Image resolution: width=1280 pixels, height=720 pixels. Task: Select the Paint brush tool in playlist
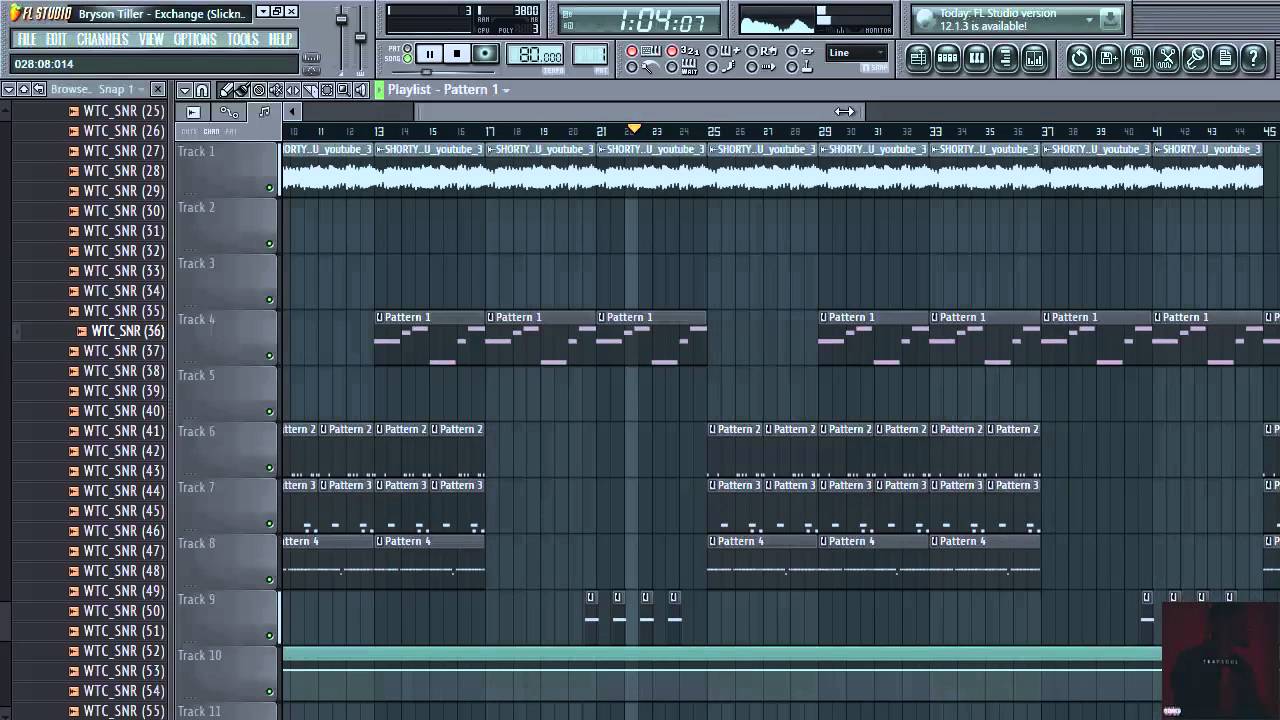[243, 90]
